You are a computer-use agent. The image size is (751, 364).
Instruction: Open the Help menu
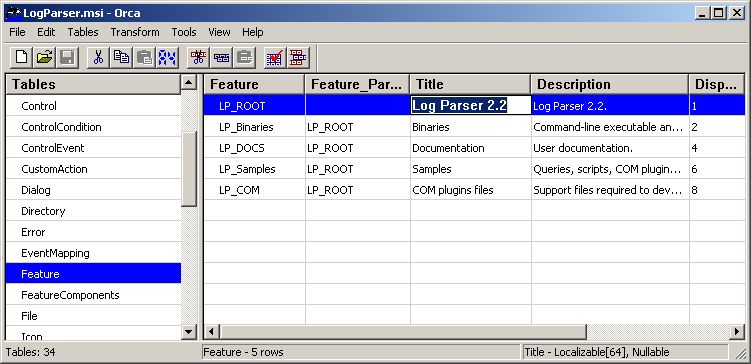pyautogui.click(x=252, y=32)
